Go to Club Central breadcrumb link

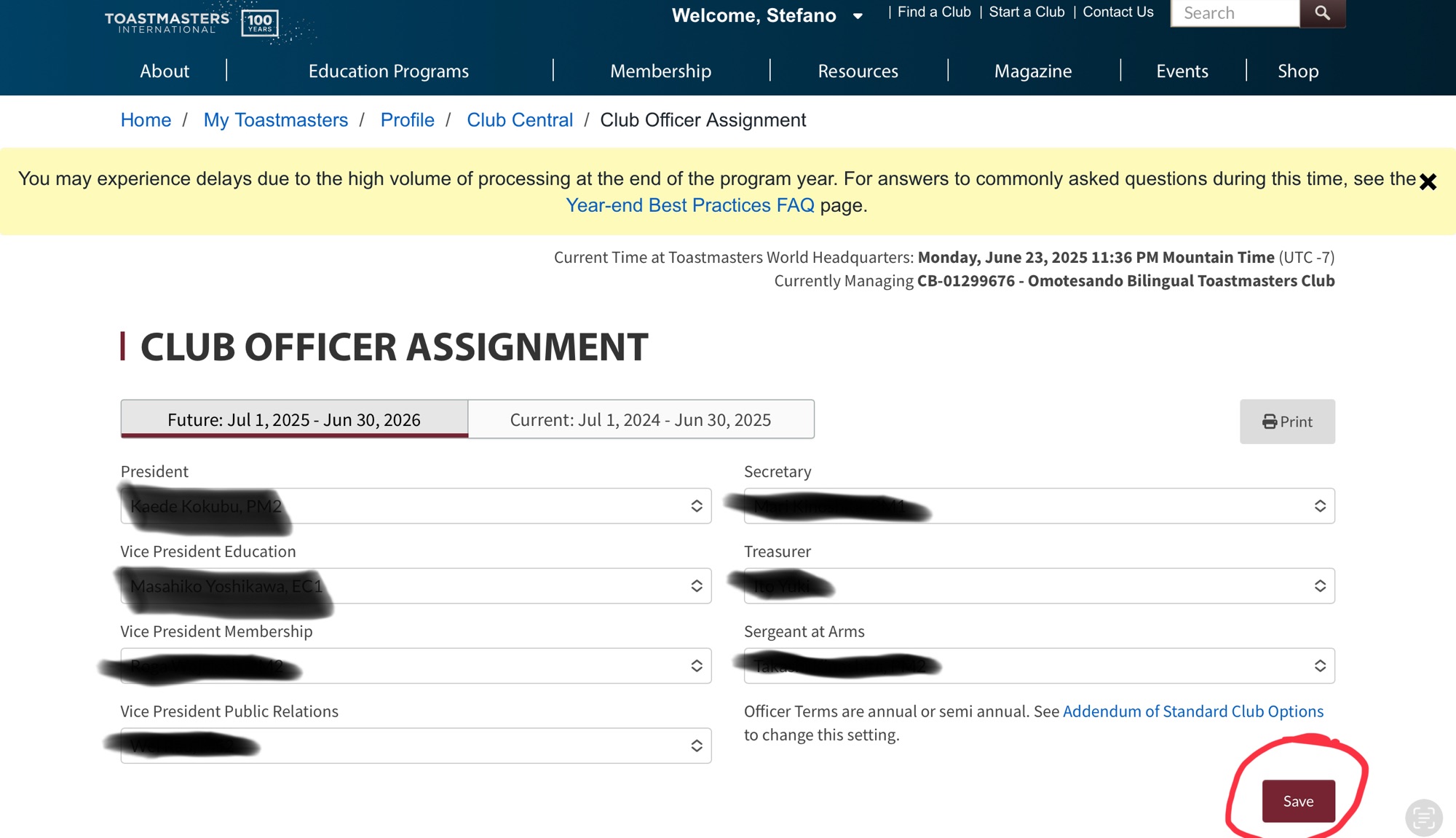click(x=519, y=120)
